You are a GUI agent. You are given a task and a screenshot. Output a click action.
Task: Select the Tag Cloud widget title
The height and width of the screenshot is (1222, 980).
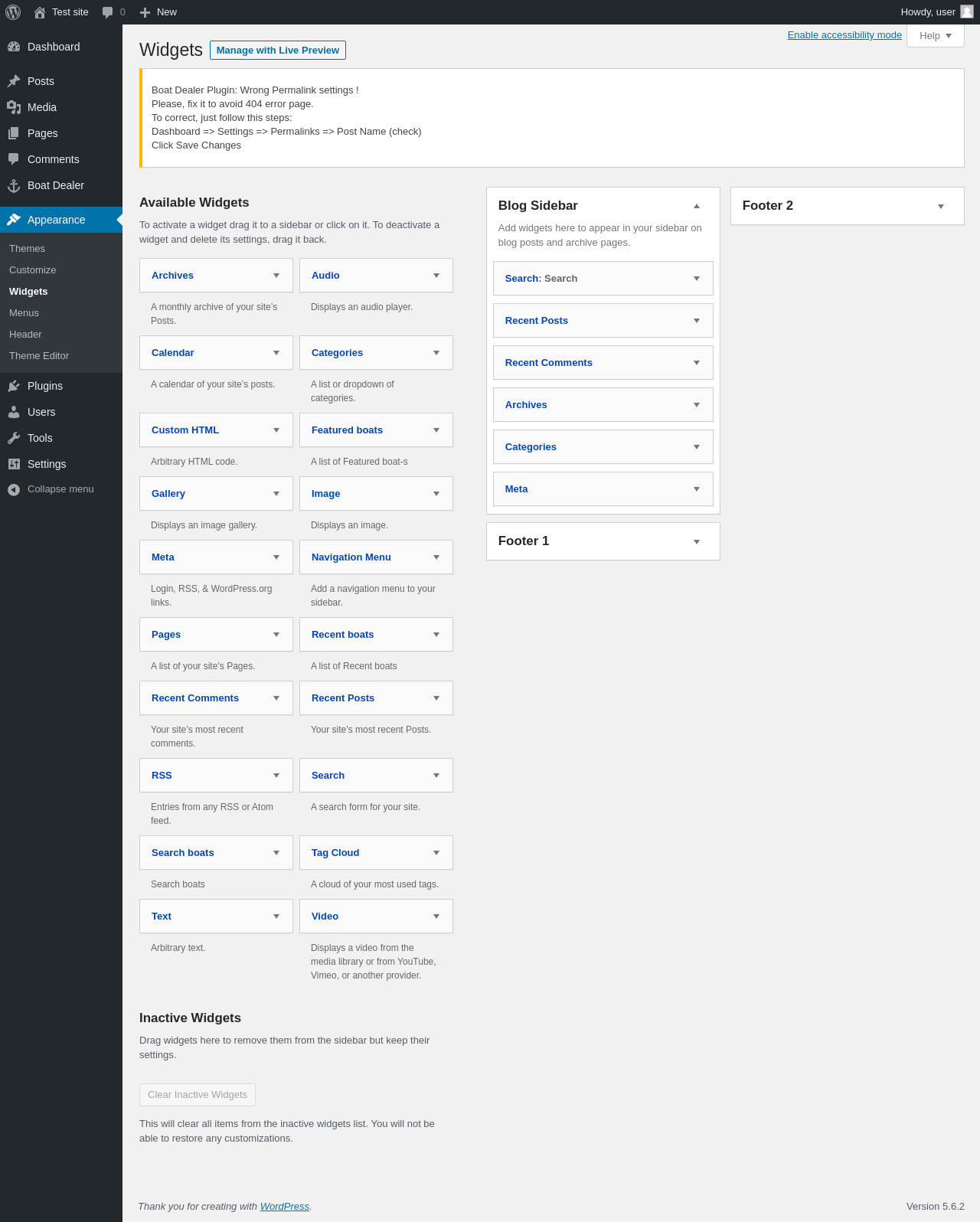click(x=335, y=853)
